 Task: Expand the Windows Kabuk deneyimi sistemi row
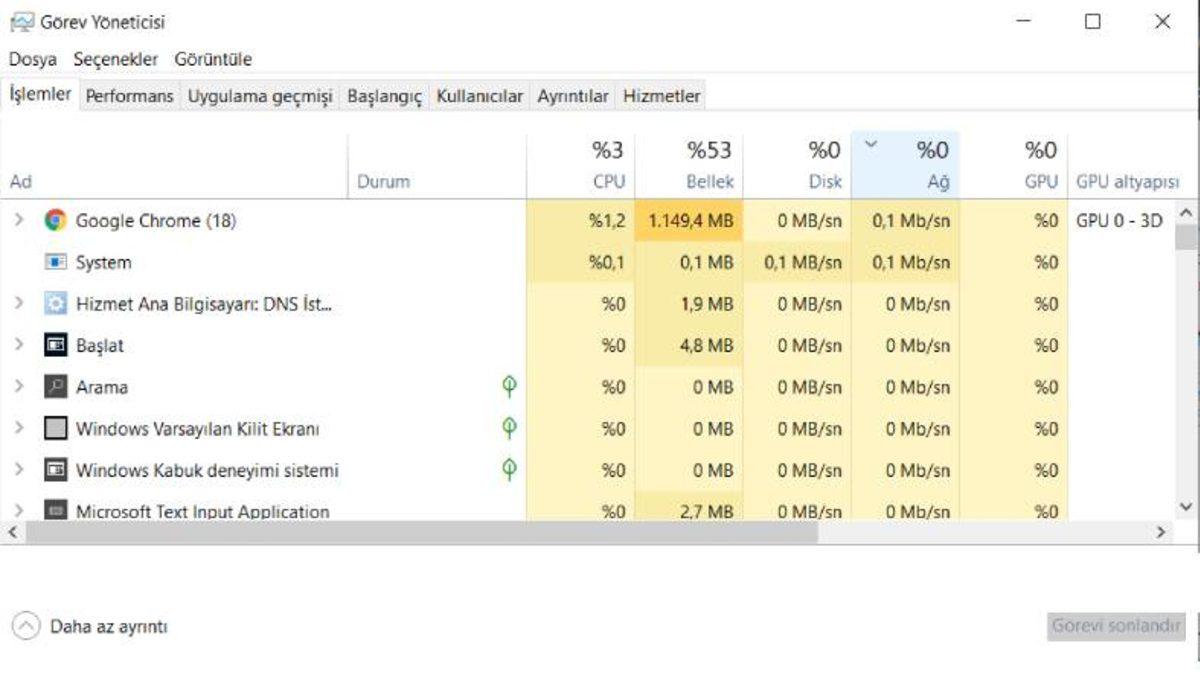18,470
